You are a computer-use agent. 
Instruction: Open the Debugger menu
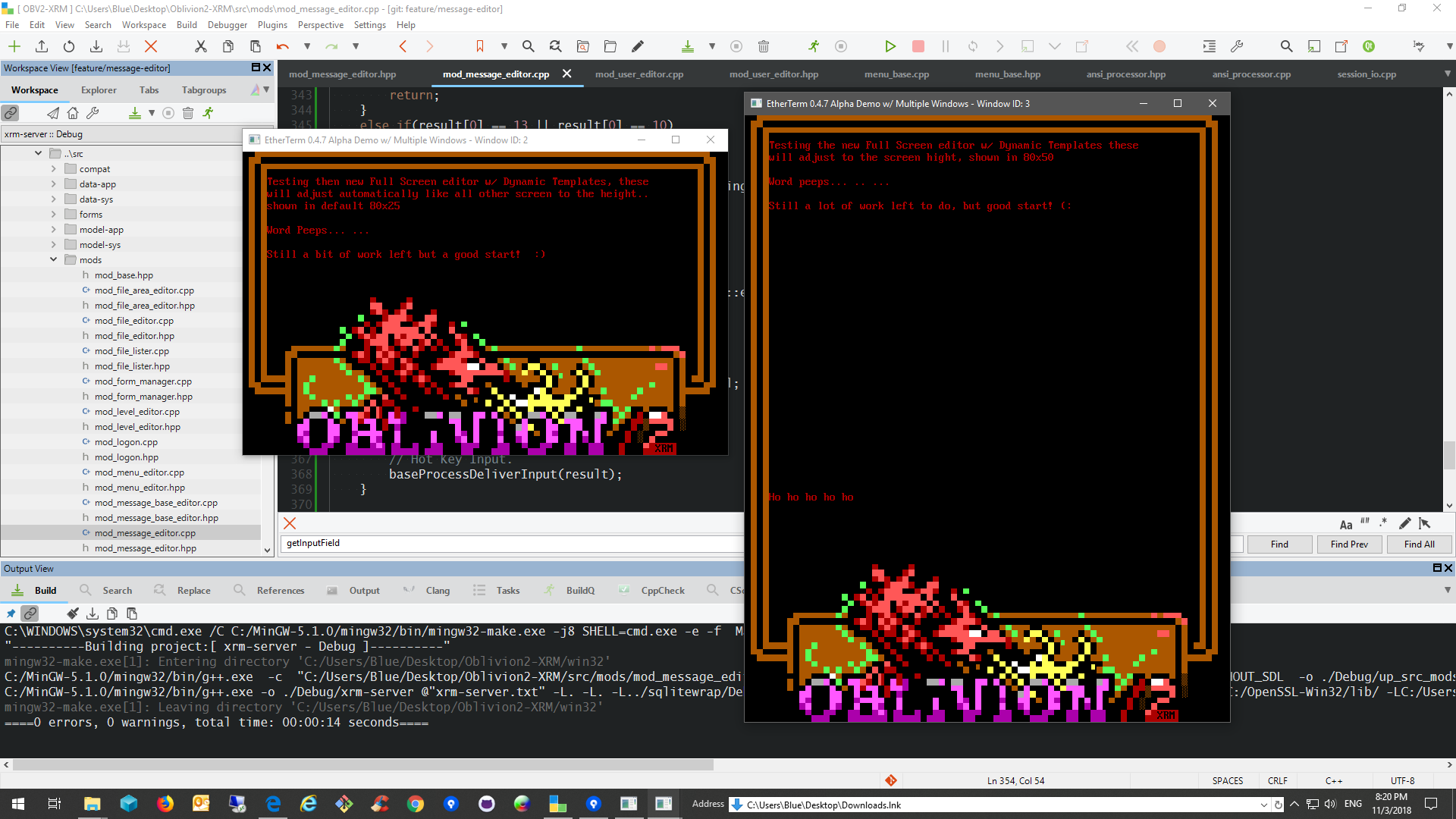pyautogui.click(x=227, y=25)
